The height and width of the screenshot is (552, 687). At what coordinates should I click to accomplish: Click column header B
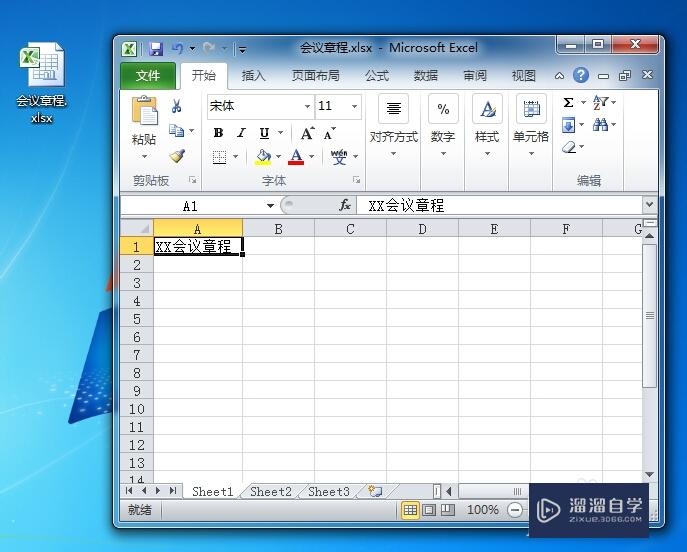(x=278, y=229)
